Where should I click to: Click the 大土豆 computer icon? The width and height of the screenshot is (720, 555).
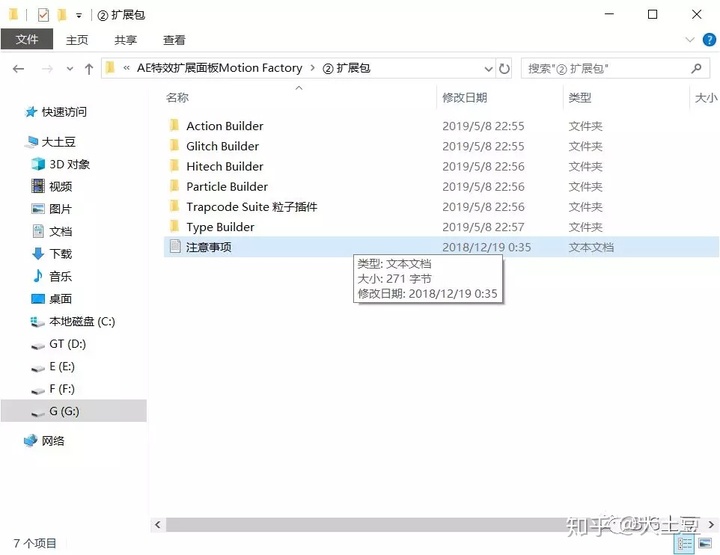click(x=32, y=141)
